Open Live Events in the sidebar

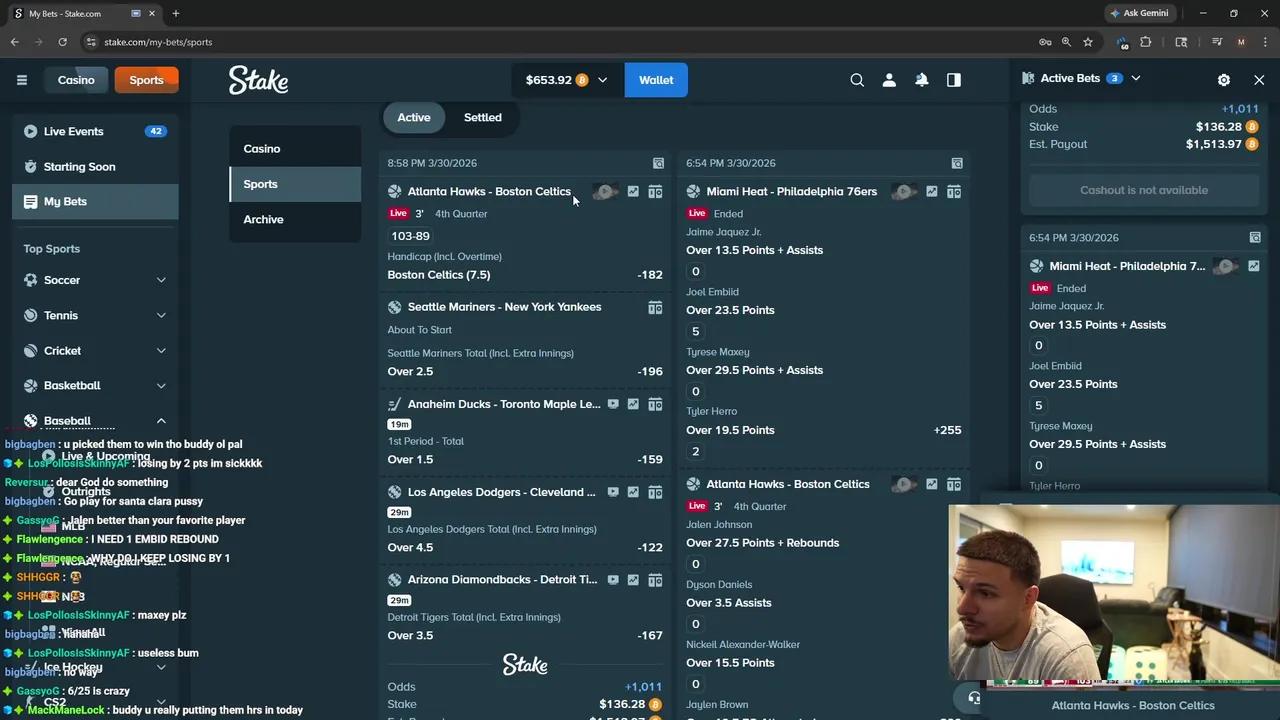(x=73, y=131)
